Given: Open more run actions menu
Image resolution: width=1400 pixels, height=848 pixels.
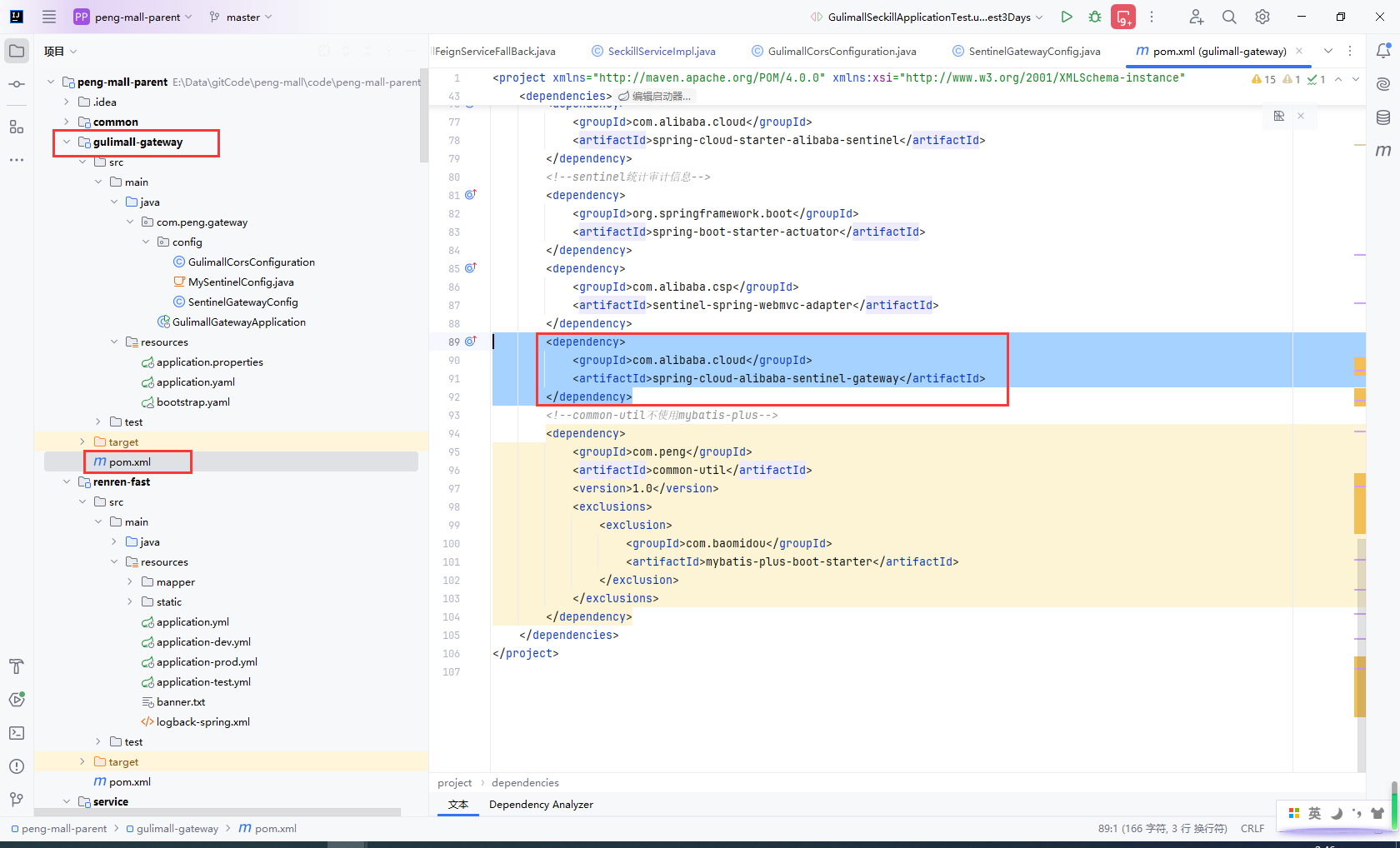Looking at the screenshot, I should pos(1152,17).
